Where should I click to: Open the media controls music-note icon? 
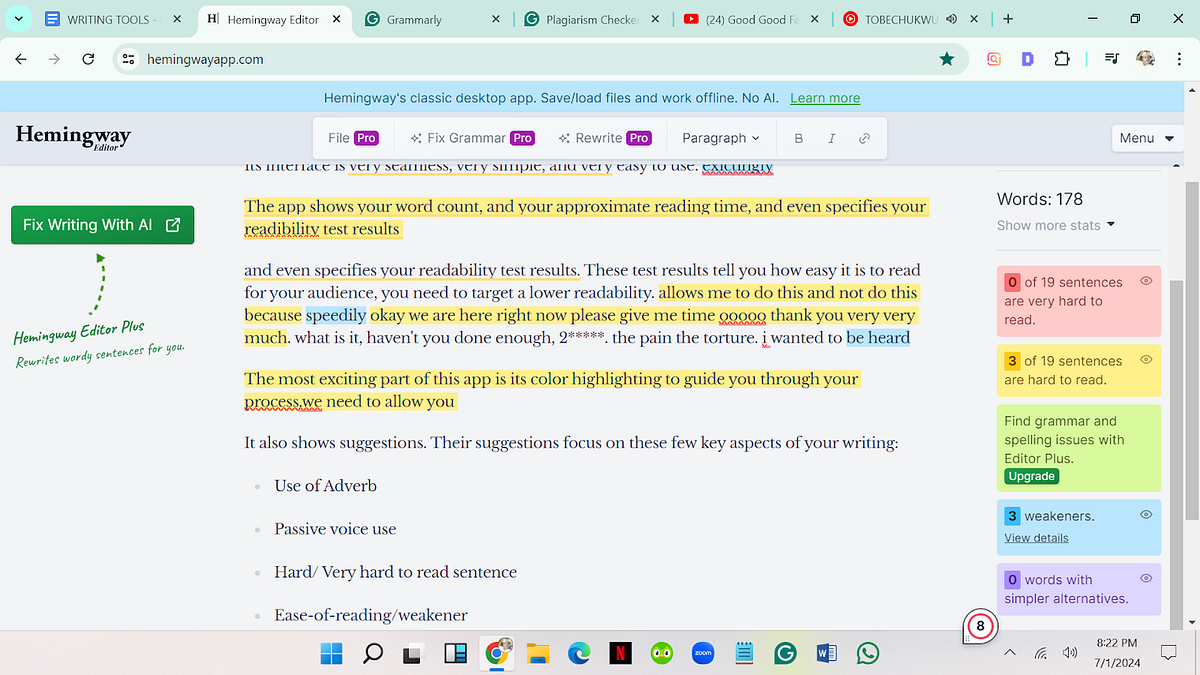tap(1111, 59)
